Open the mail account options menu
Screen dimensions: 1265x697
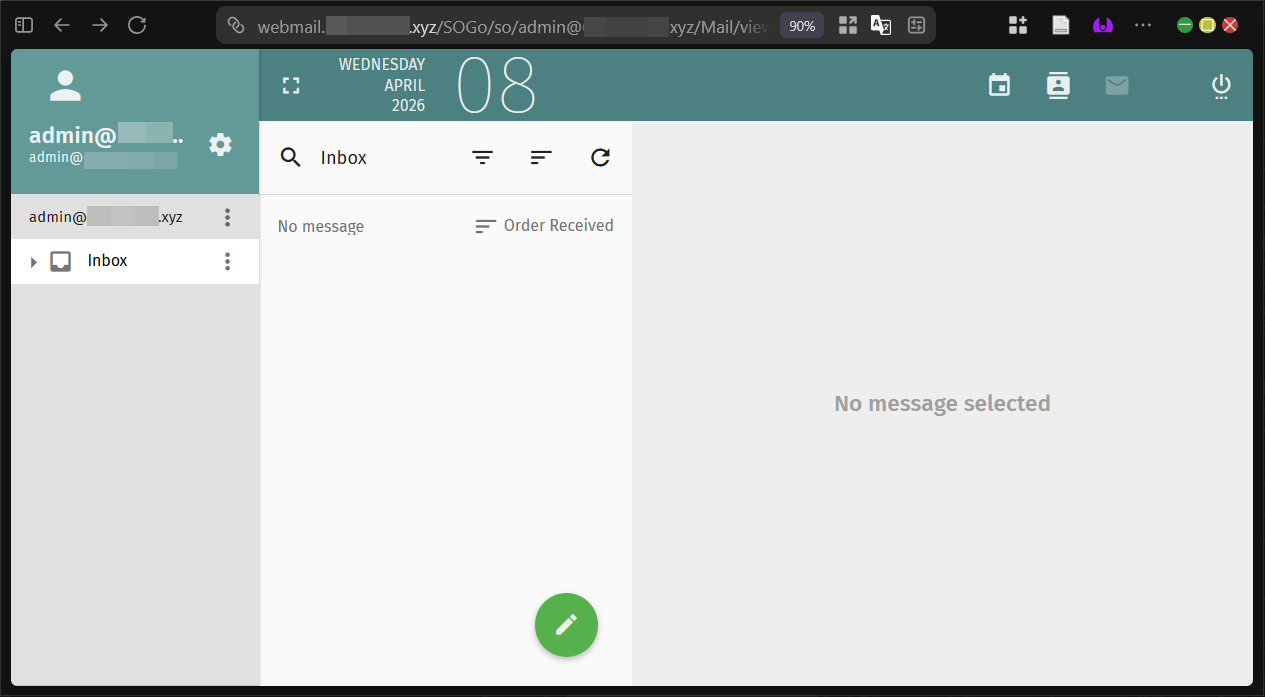(x=228, y=217)
